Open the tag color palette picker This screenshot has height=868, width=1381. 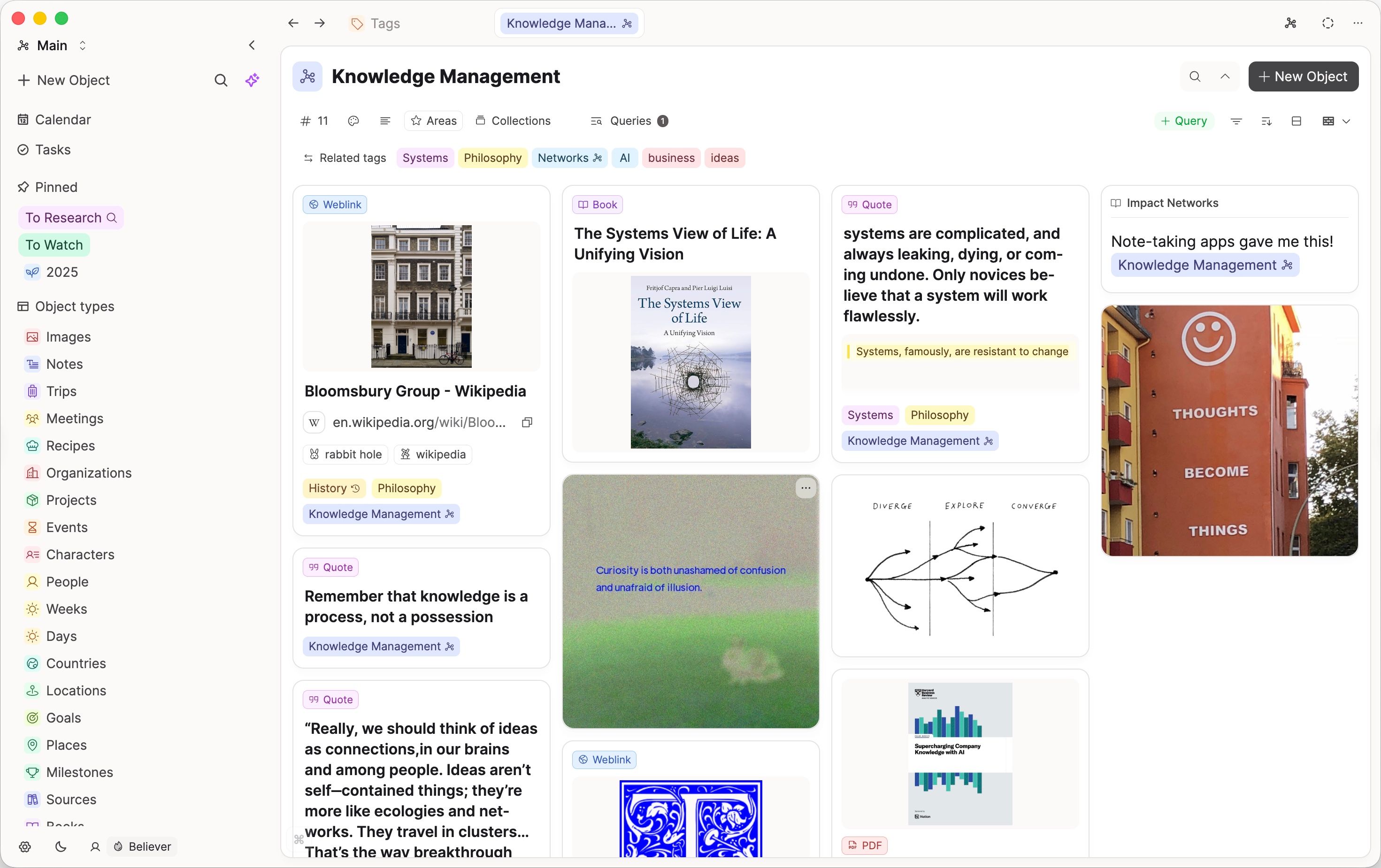coord(353,121)
